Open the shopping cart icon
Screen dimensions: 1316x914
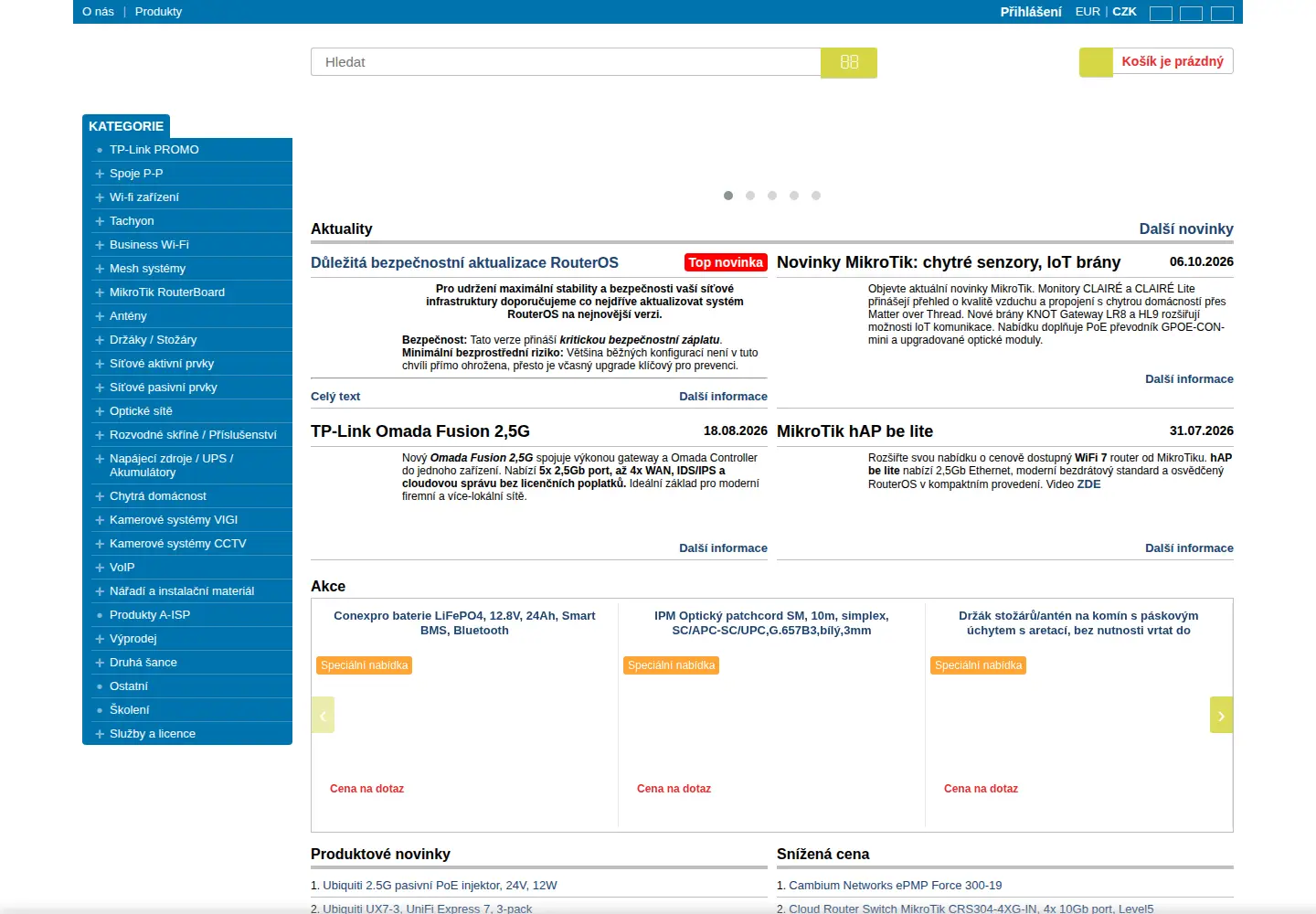[x=1096, y=62]
